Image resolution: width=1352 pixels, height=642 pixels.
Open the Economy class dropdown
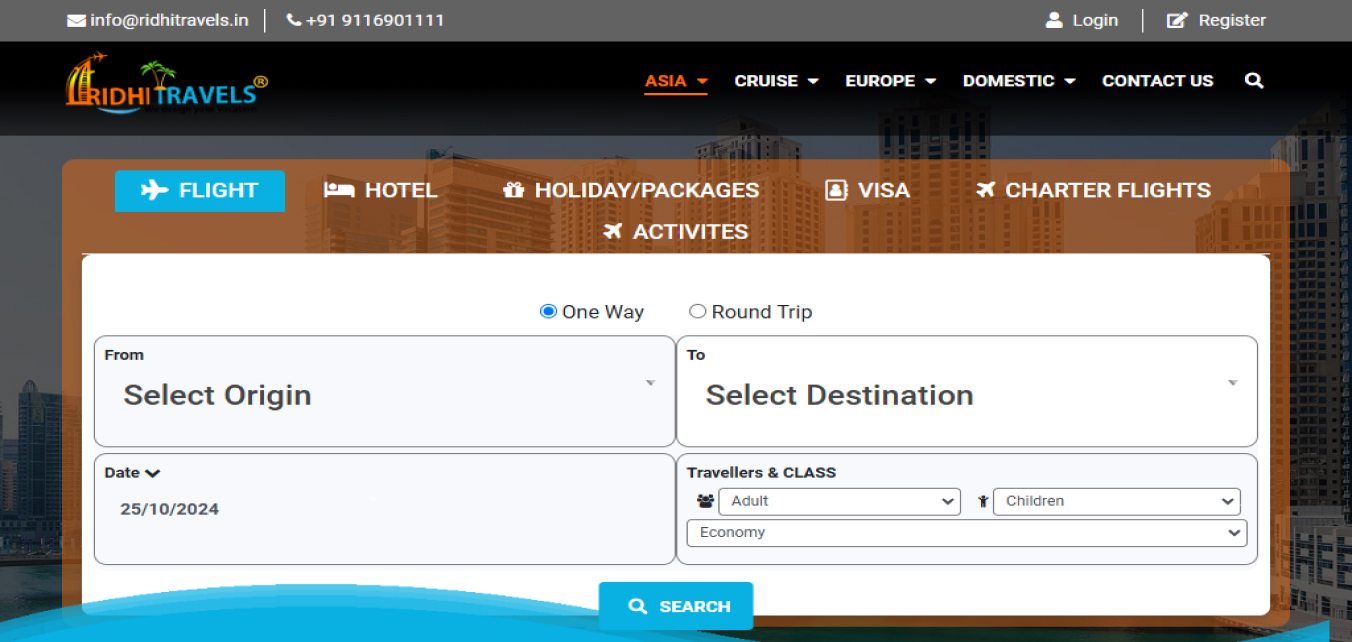click(967, 533)
